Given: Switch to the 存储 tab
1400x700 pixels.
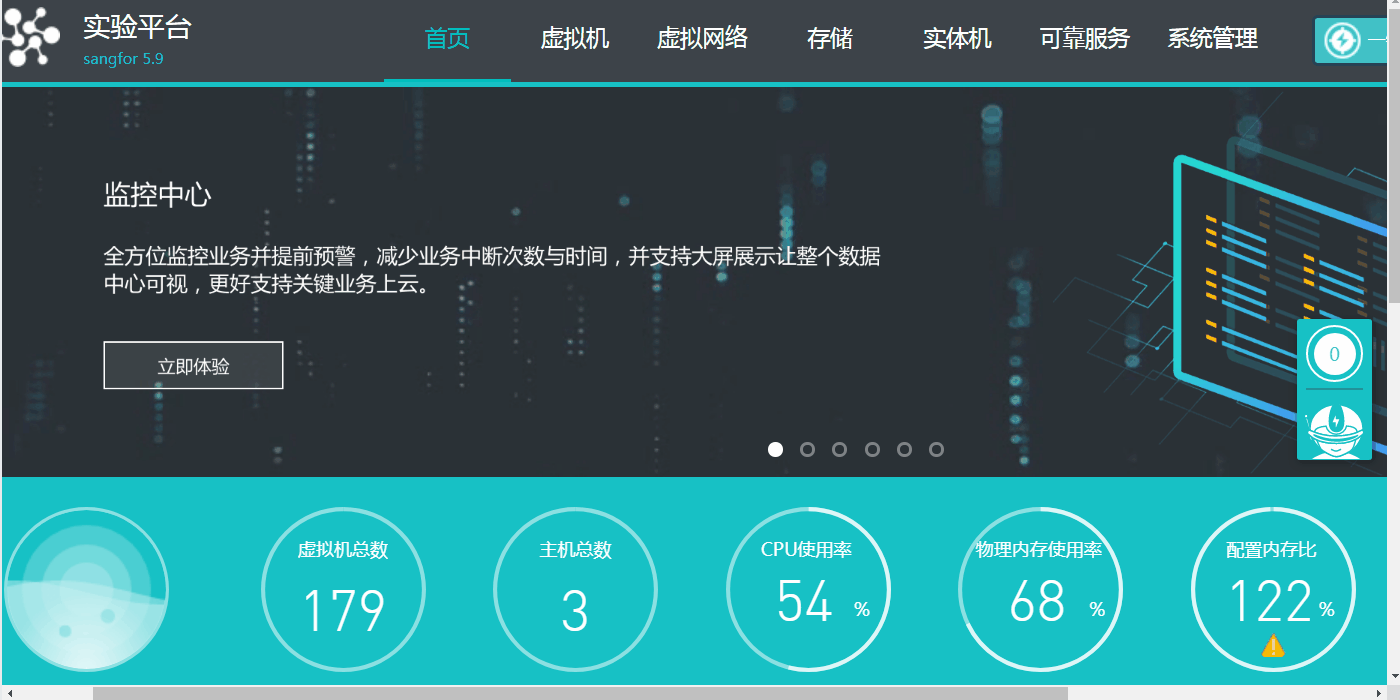Looking at the screenshot, I should (829, 40).
